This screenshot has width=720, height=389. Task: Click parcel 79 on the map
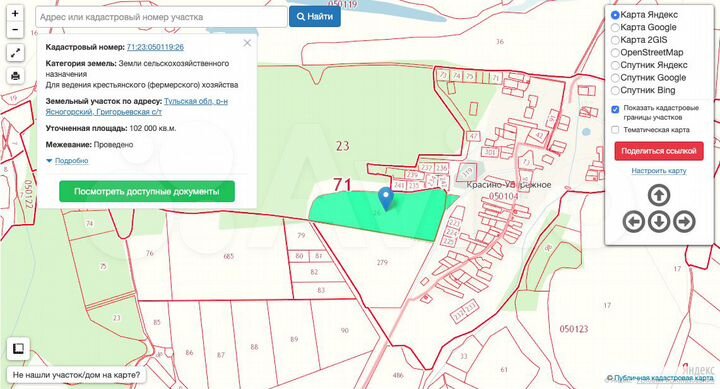[301, 236]
